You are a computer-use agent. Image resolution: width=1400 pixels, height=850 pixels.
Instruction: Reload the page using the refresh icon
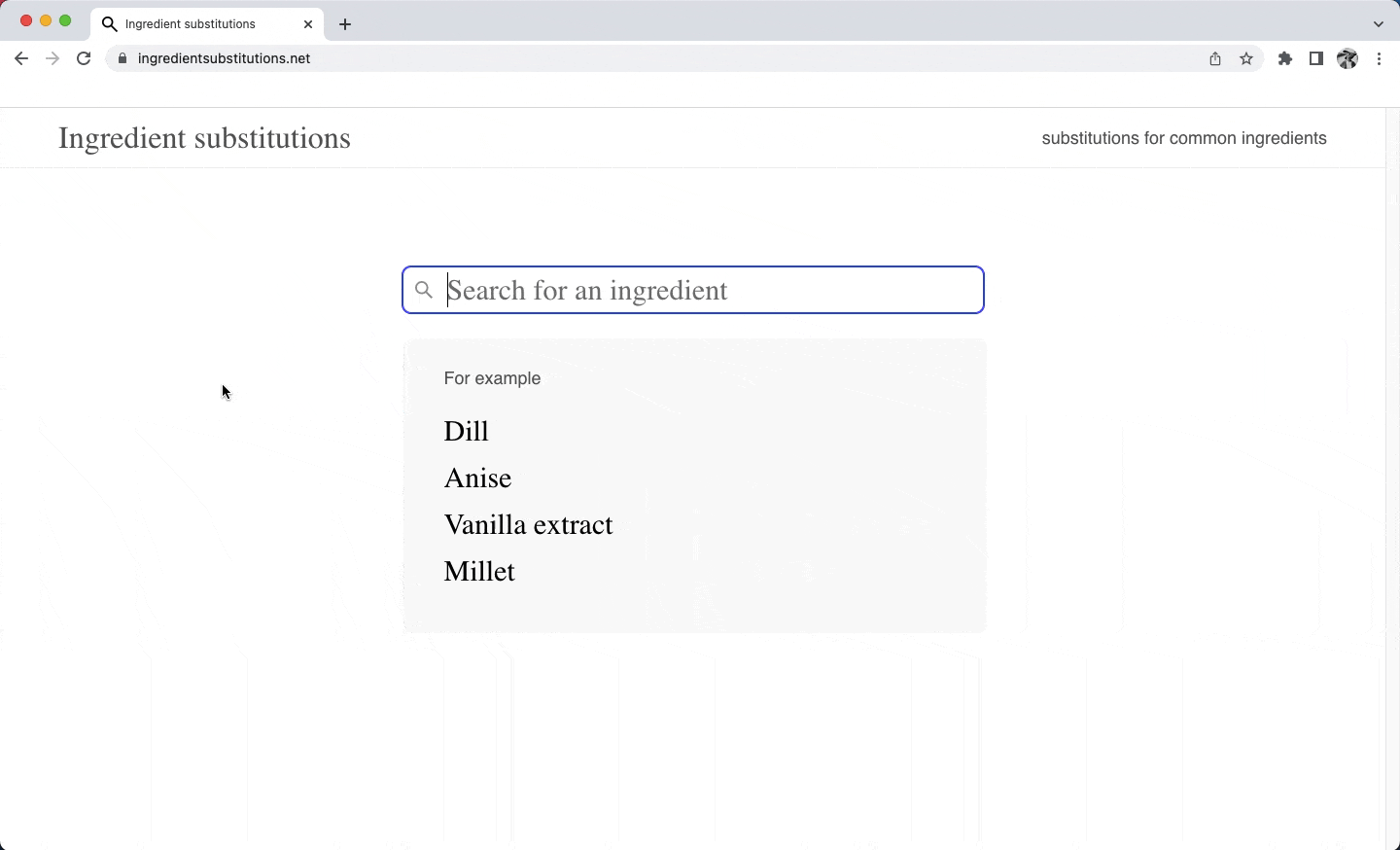84,58
